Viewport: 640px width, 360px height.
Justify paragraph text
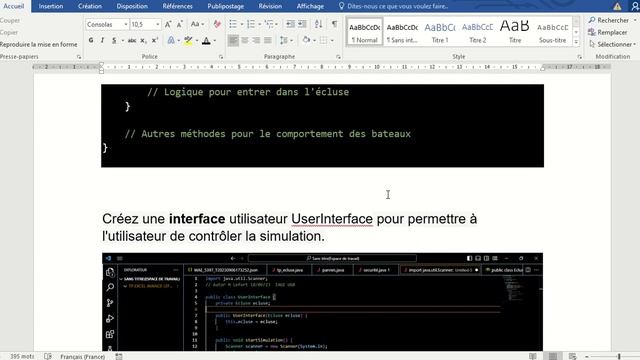[x=268, y=40]
